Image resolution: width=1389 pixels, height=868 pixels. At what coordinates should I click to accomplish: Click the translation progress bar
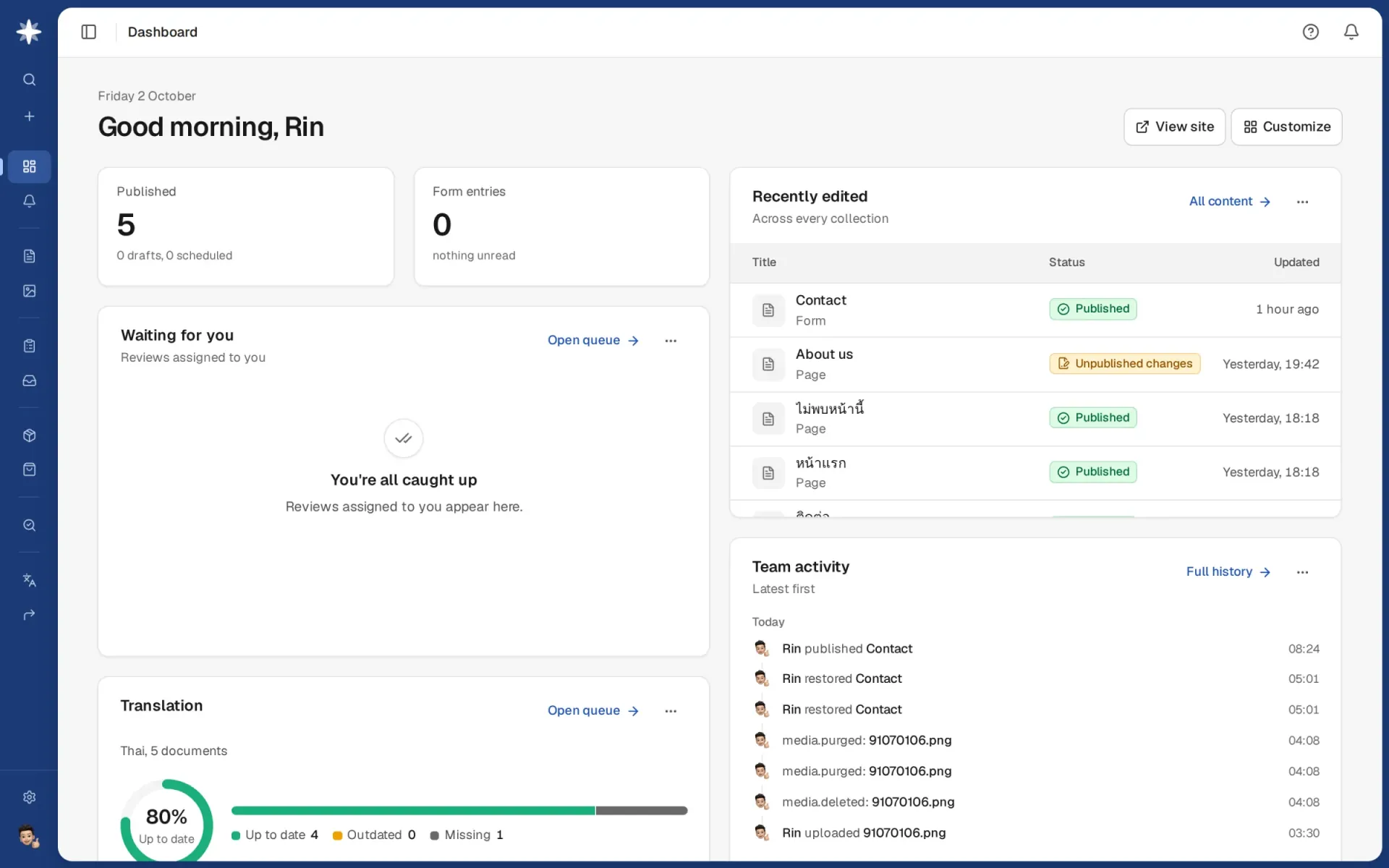[x=459, y=811]
